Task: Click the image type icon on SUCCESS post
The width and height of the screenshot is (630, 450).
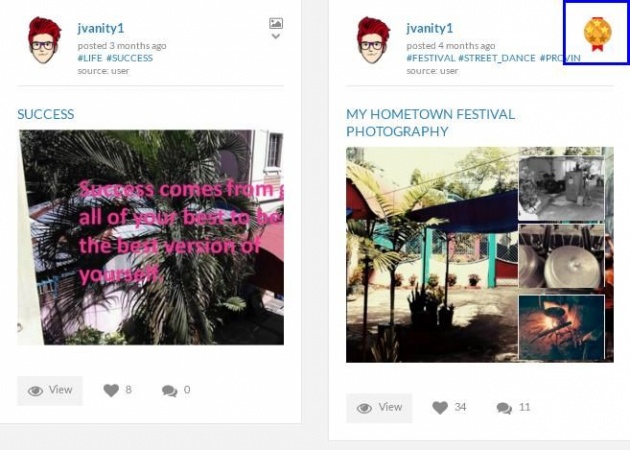Action: (x=276, y=23)
